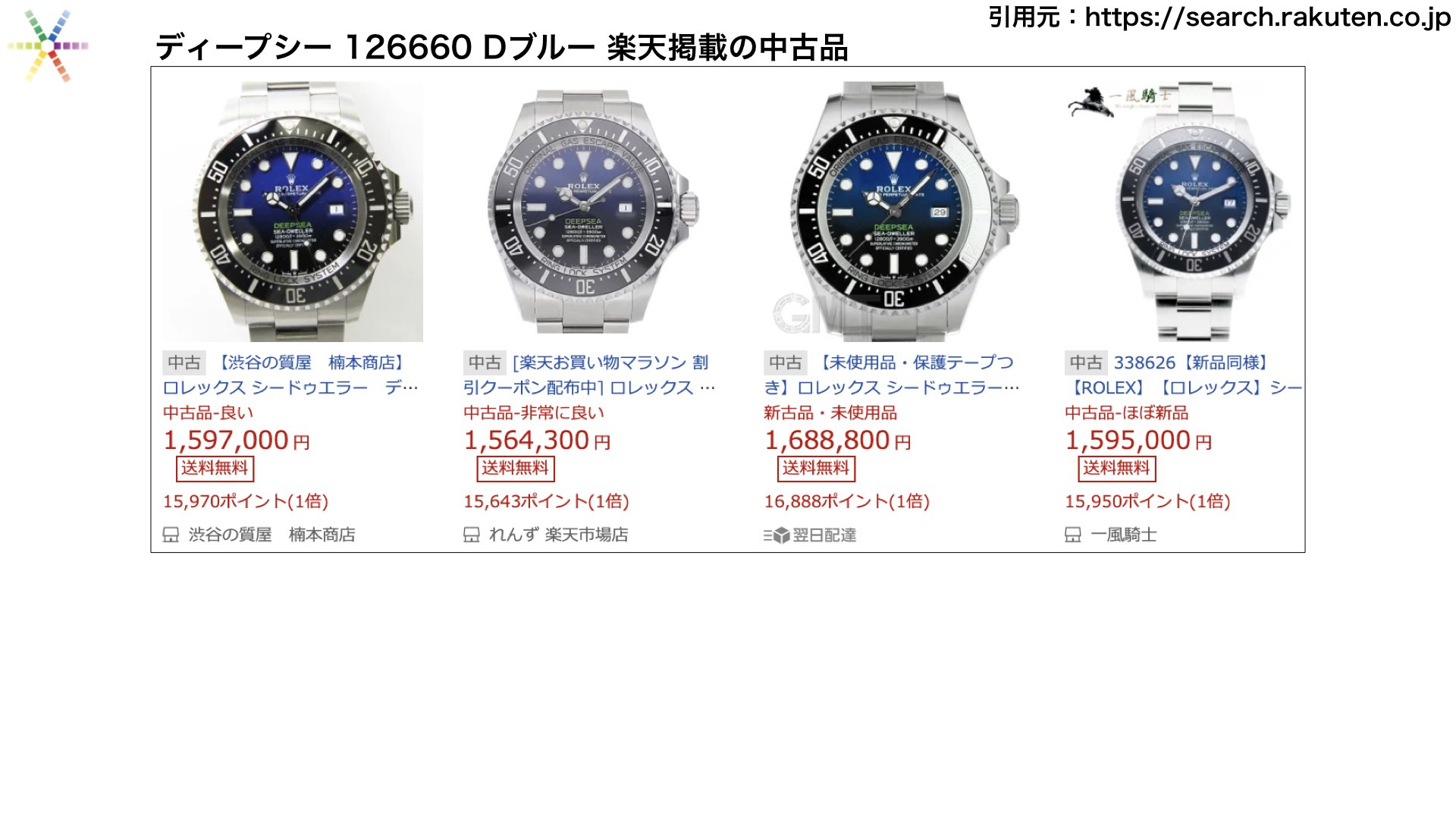
Task: Open the 【未使用品・保護テープつき】 product link
Action: click(892, 375)
